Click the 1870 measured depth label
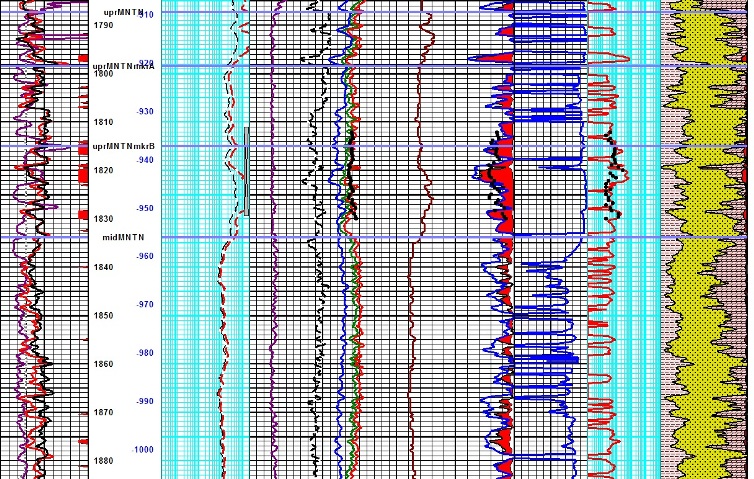Image resolution: width=754 pixels, height=479 pixels. [x=103, y=412]
